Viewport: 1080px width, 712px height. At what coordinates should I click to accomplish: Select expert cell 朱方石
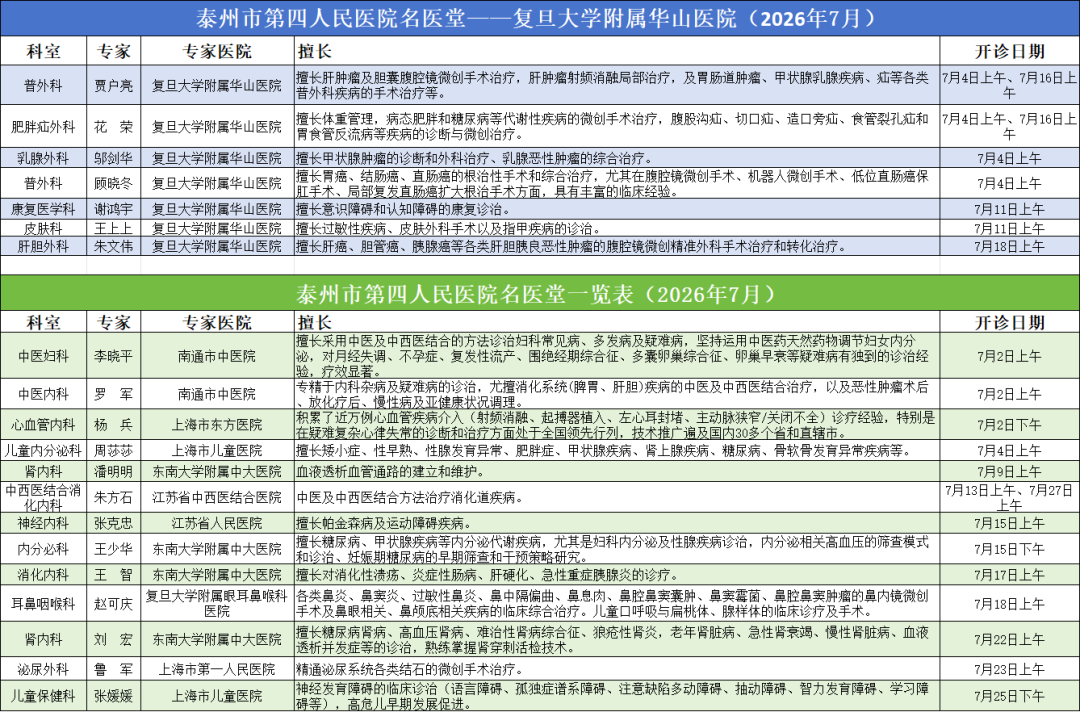pos(114,497)
